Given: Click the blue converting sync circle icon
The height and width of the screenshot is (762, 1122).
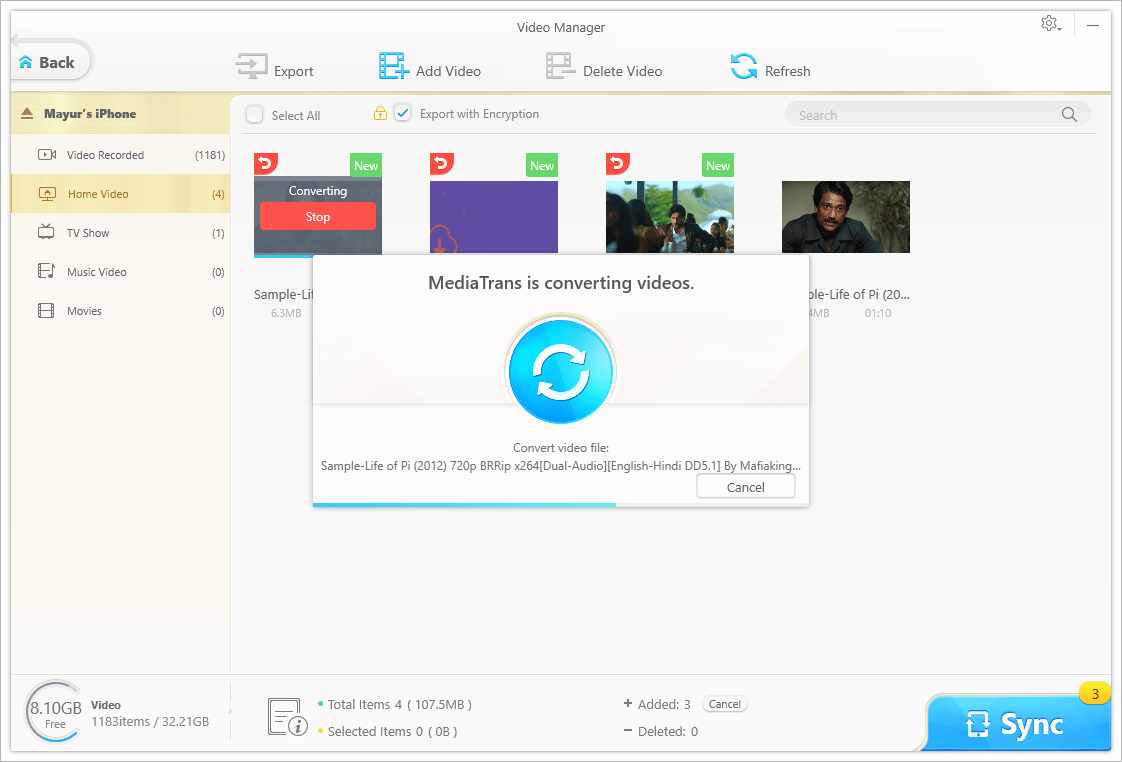Looking at the screenshot, I should pyautogui.click(x=561, y=371).
